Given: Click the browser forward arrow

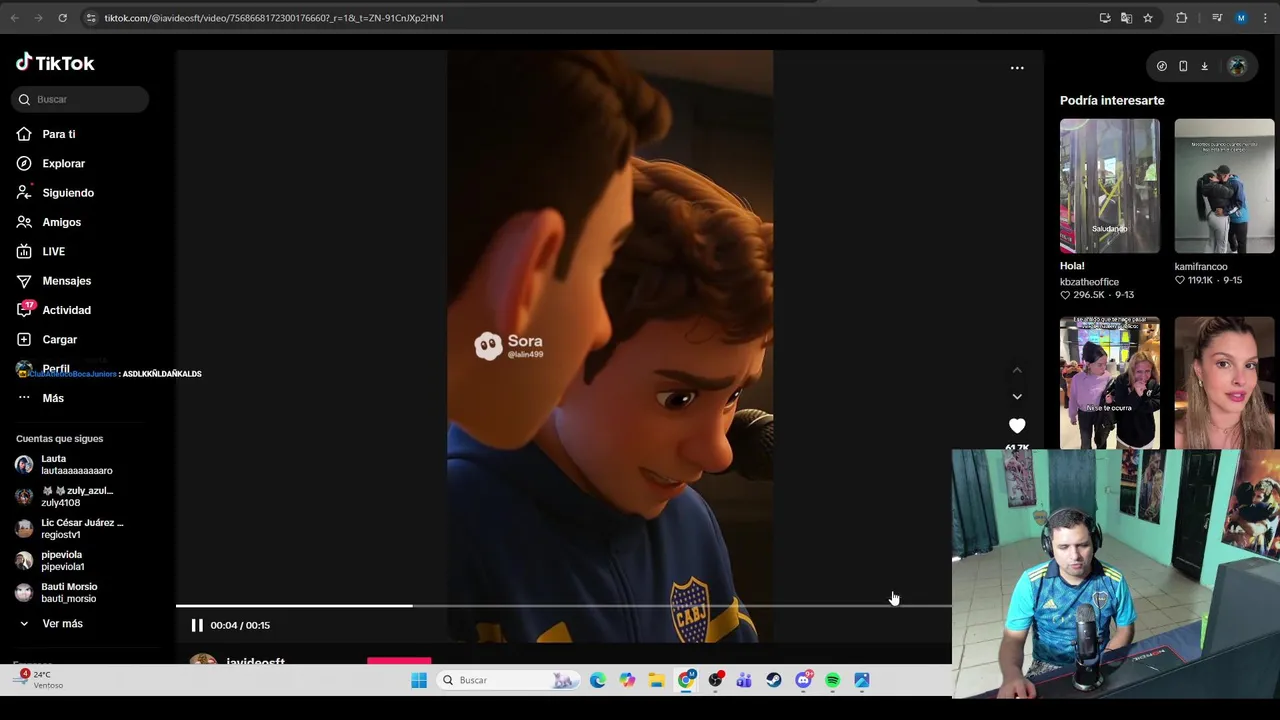Looking at the screenshot, I should (x=38, y=18).
